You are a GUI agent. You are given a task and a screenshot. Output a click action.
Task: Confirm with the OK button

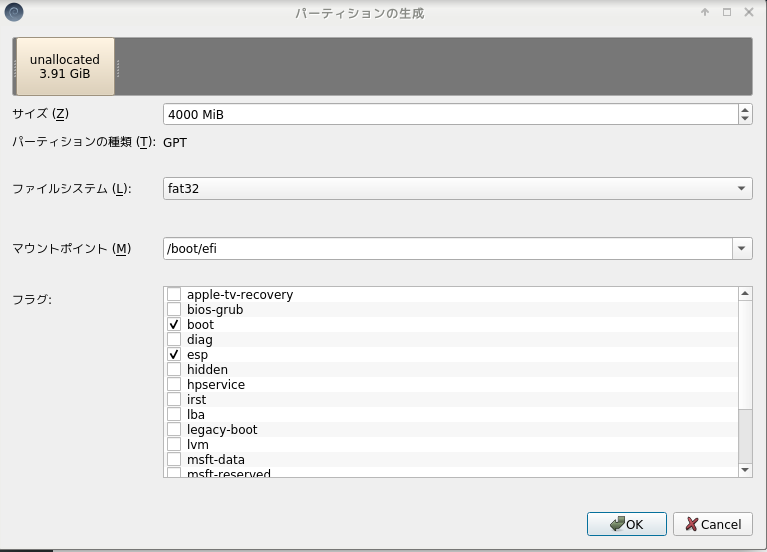(626, 524)
